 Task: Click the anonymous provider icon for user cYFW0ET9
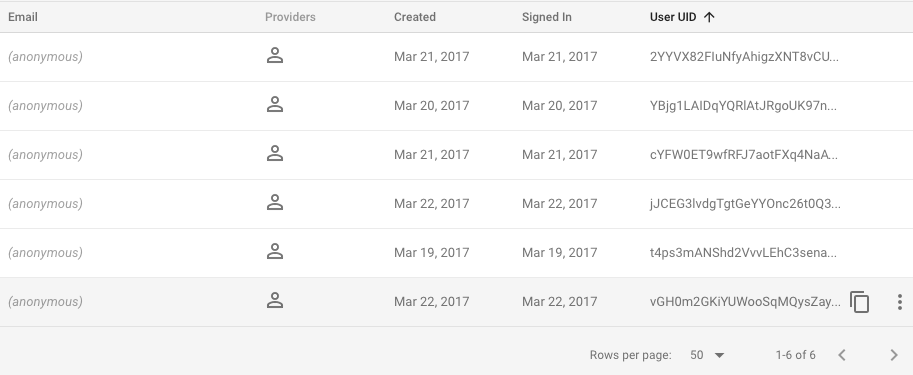[x=275, y=154]
